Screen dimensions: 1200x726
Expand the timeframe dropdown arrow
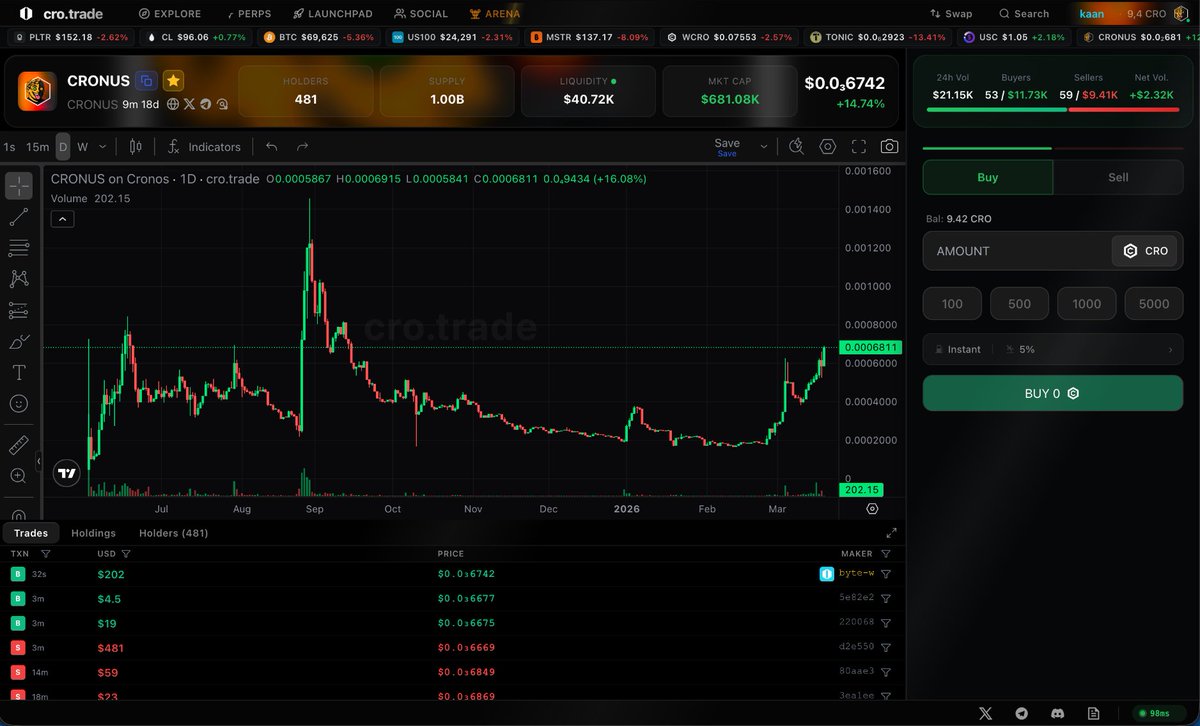tap(103, 147)
